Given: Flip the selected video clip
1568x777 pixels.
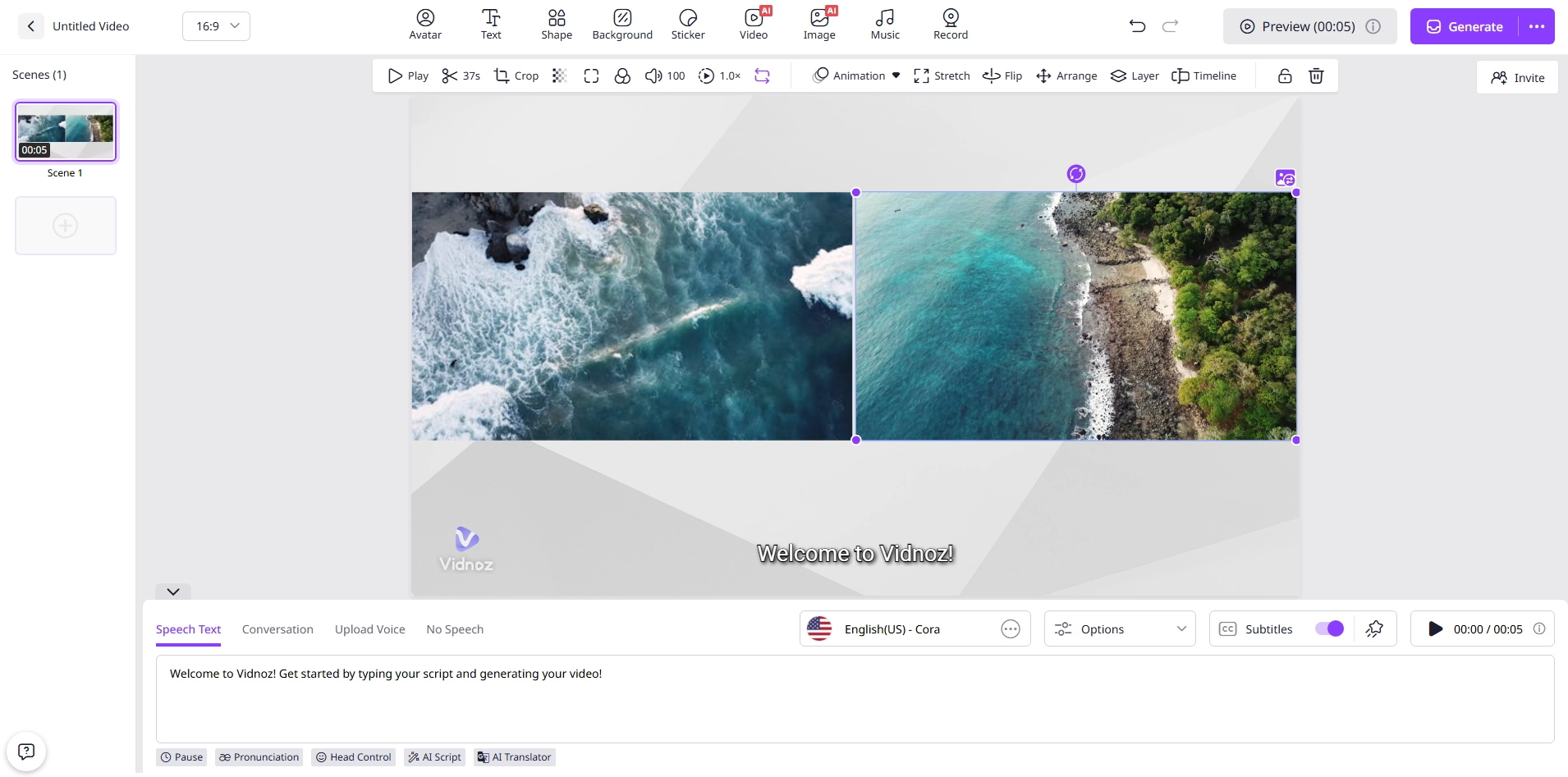Looking at the screenshot, I should [x=1002, y=75].
